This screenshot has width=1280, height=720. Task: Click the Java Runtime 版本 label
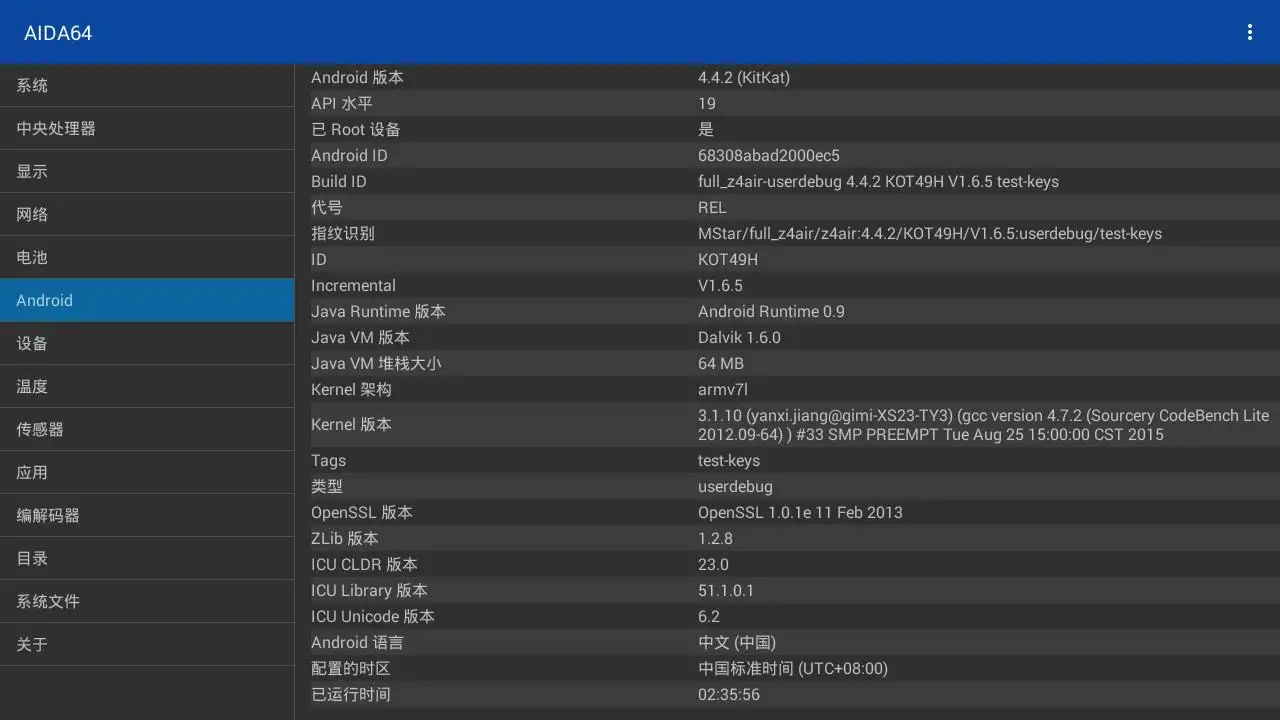click(378, 311)
